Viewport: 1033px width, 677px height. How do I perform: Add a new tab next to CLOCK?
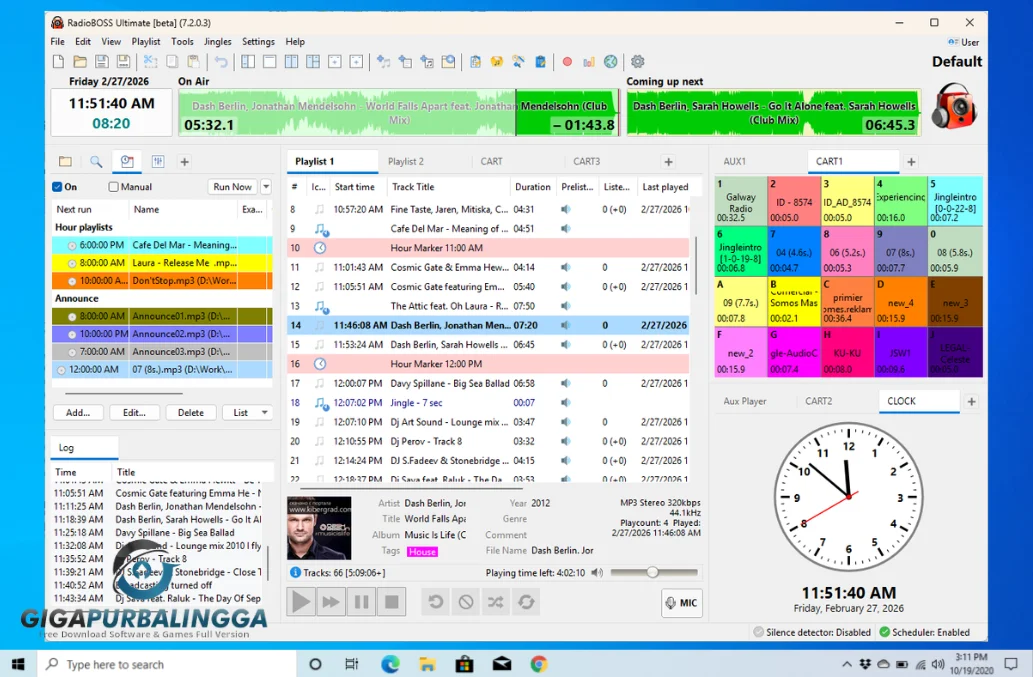pos(971,401)
